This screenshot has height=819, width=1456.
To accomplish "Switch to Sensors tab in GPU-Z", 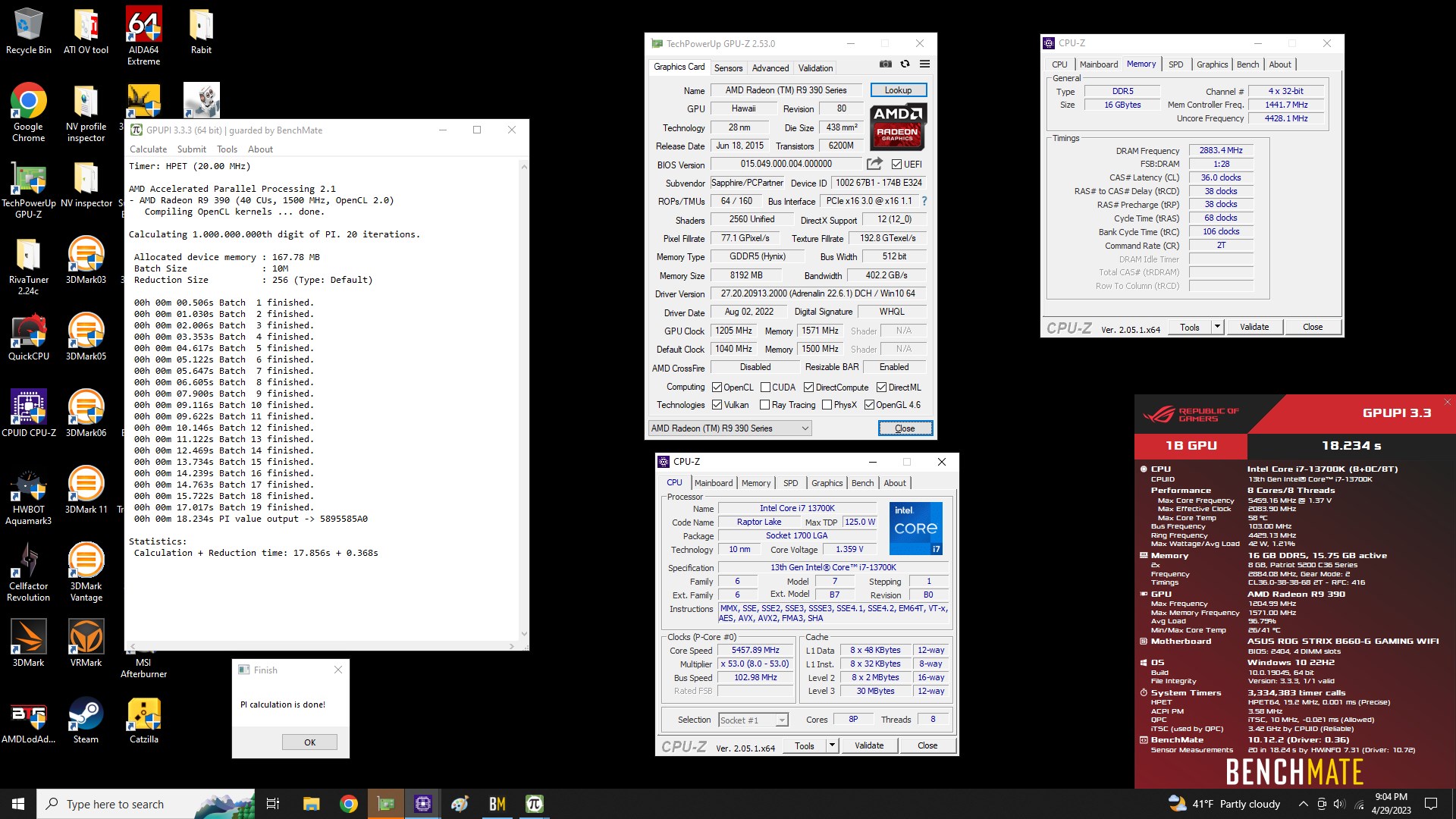I will tap(728, 67).
